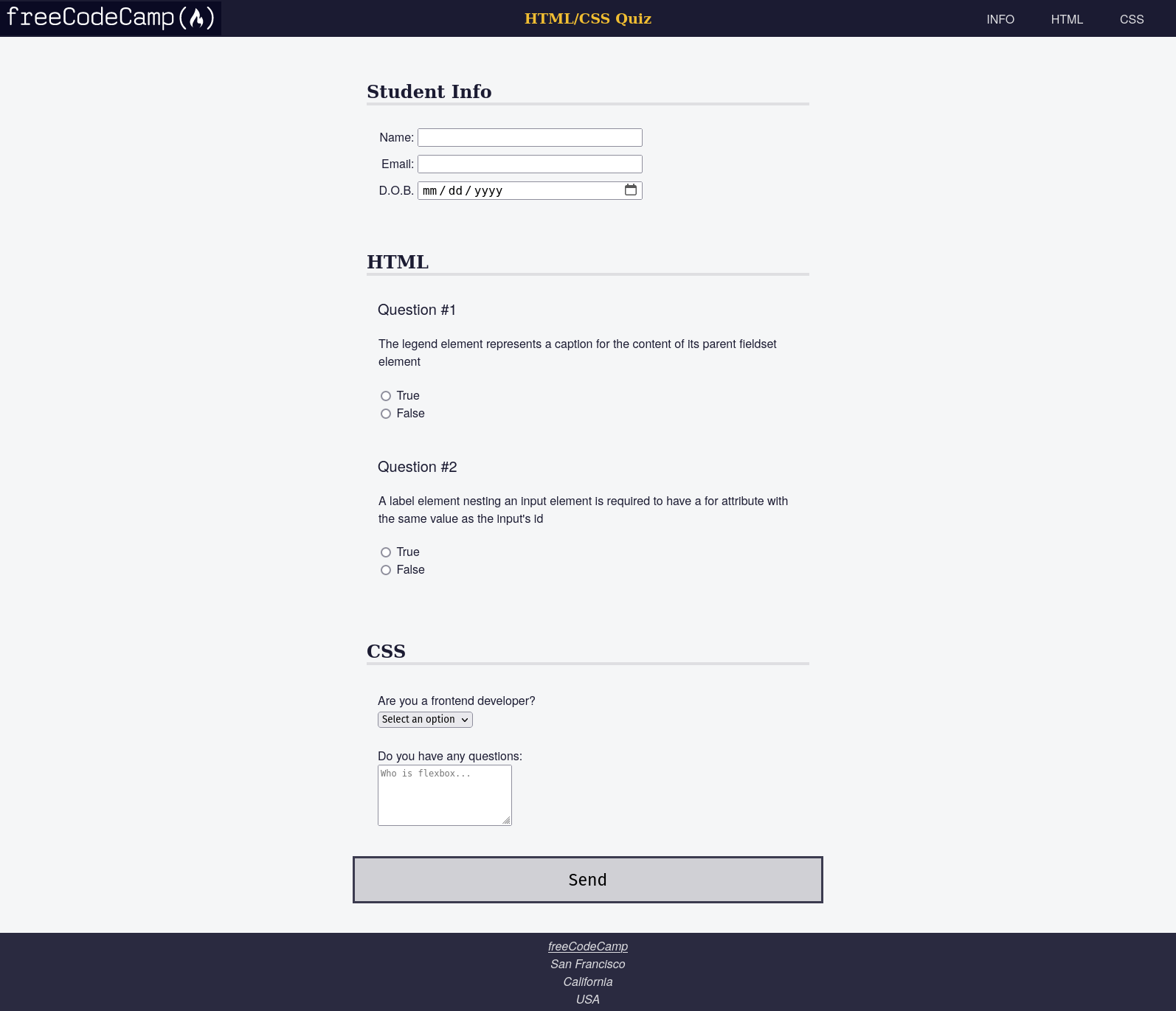
Task: Submit the quiz with Send button
Action: tap(588, 880)
